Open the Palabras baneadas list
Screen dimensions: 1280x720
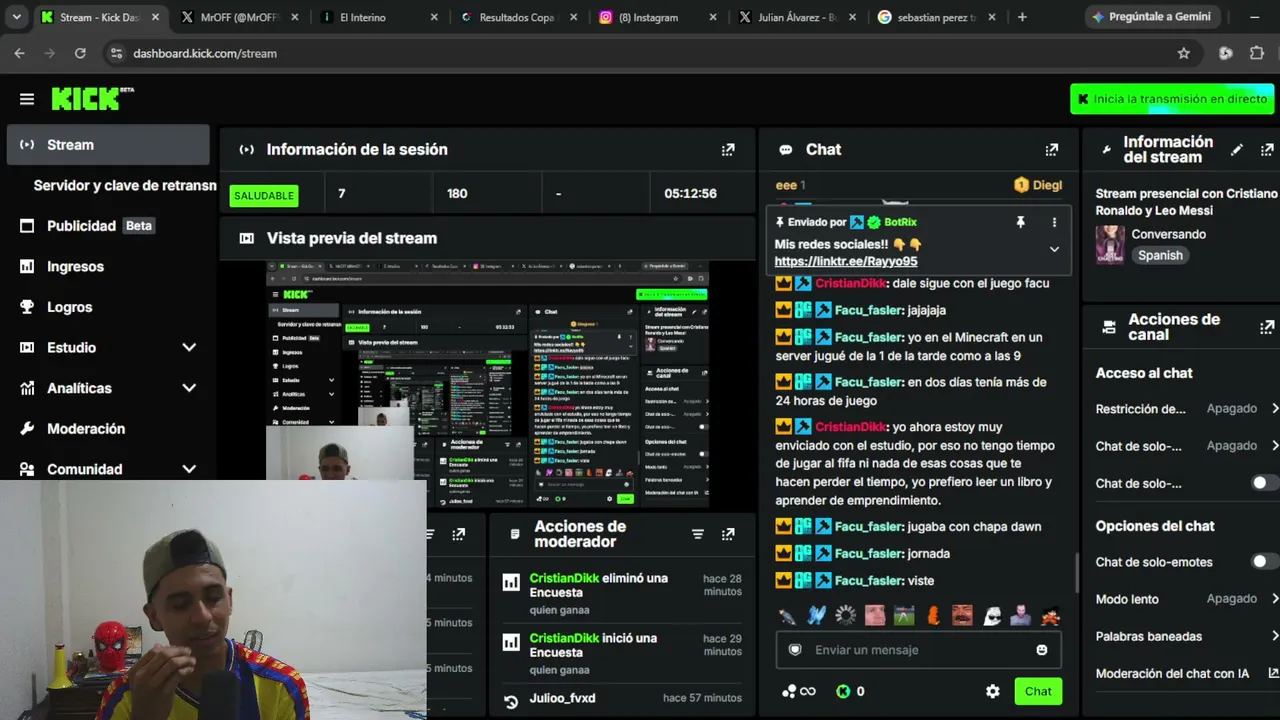pos(1187,636)
